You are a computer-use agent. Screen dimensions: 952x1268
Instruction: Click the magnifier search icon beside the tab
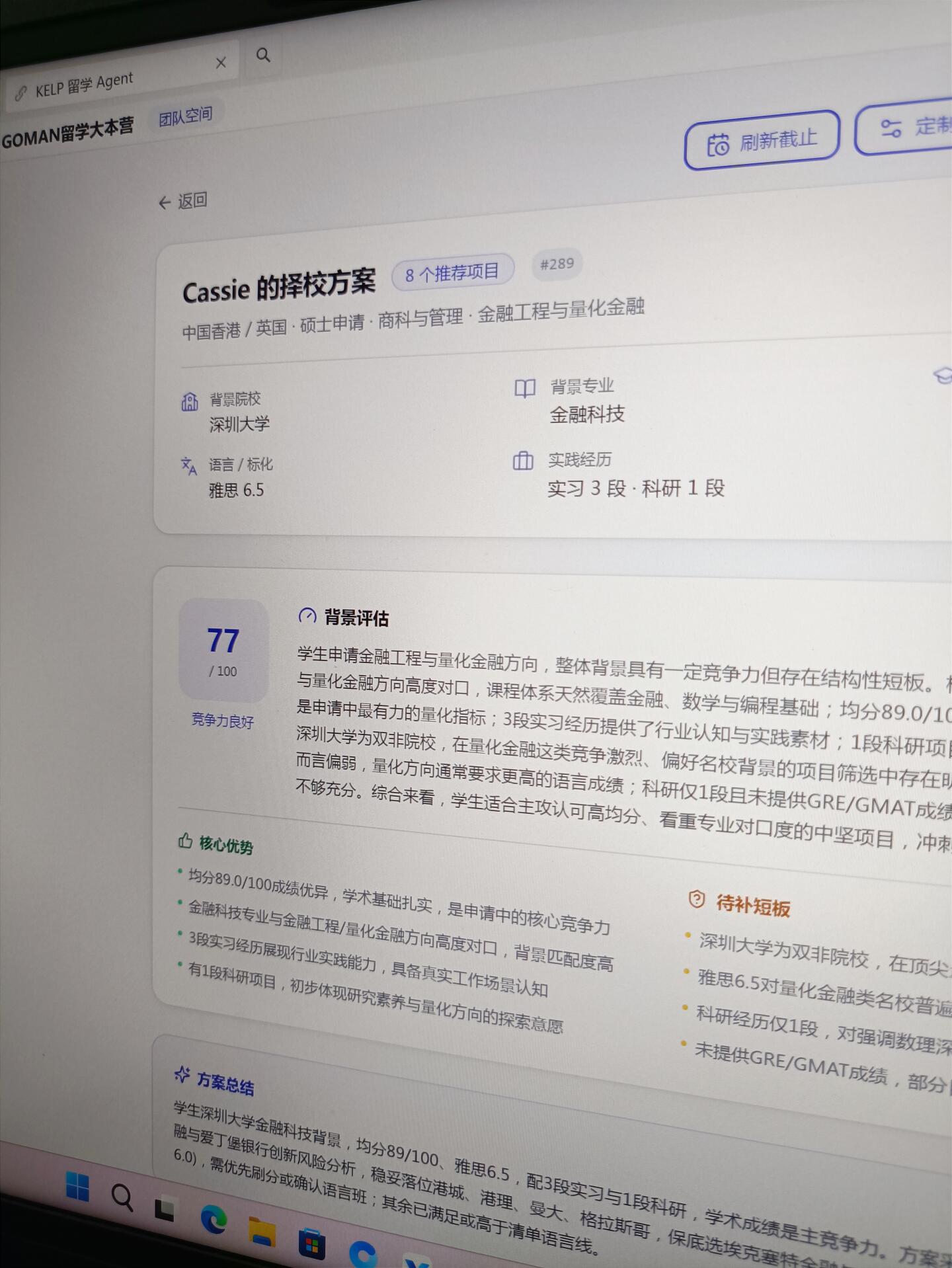[x=263, y=55]
